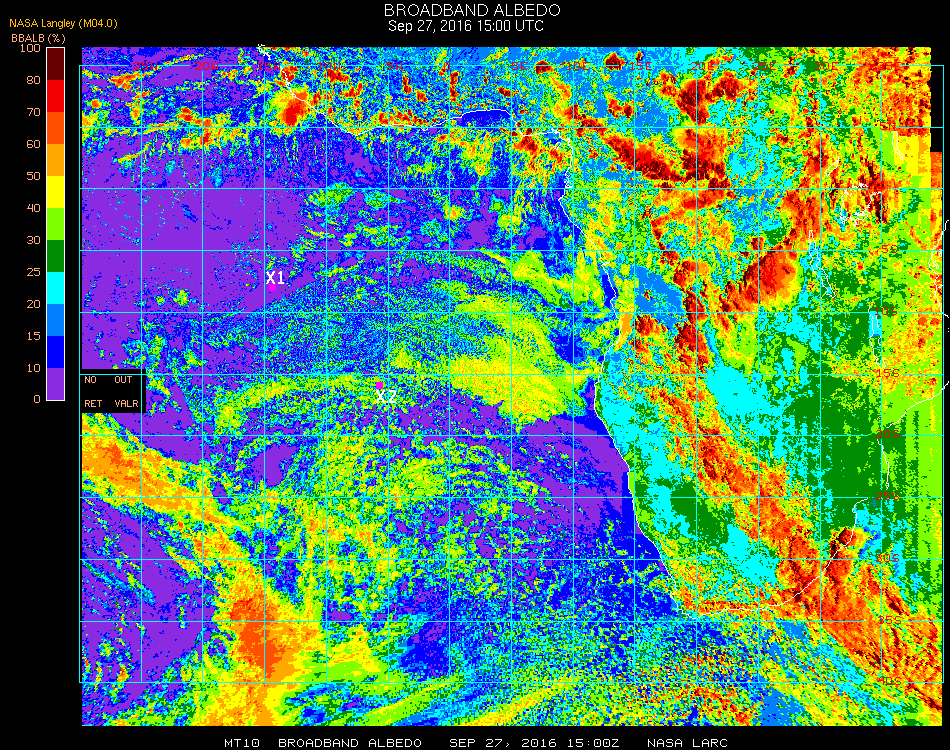
Task: Select the light green 30-40 color swatch
Action: click(x=56, y=224)
